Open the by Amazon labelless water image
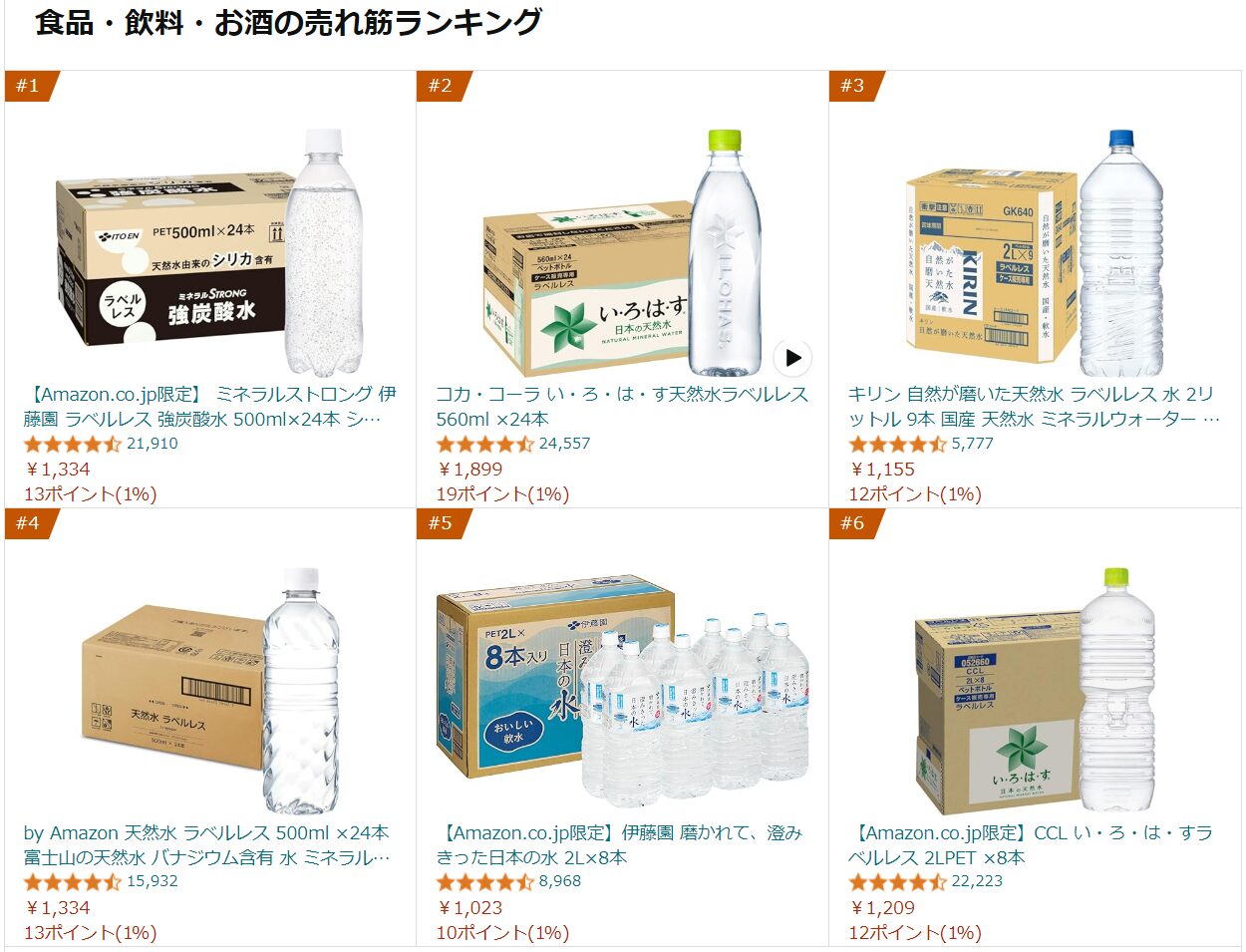The height and width of the screenshot is (952, 1246). [209, 691]
